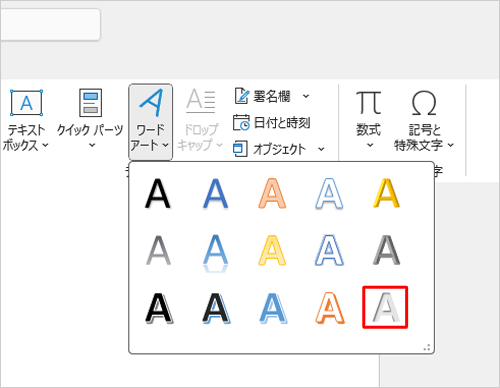Choose the gold beveled WordArt style
The height and width of the screenshot is (388, 500).
coord(386,193)
